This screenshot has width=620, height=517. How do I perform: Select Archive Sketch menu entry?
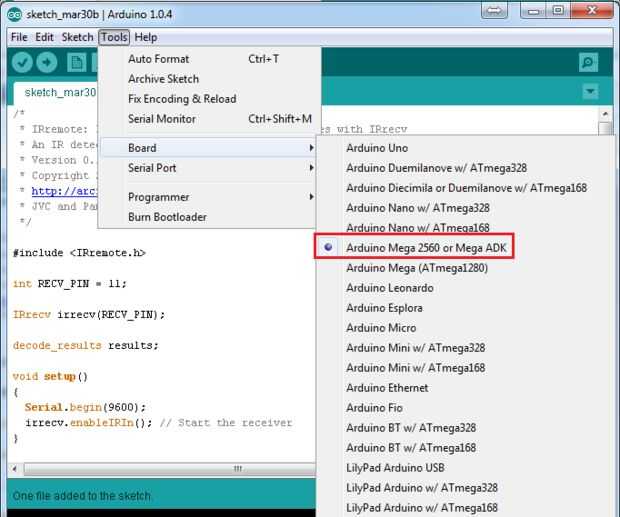208,79
